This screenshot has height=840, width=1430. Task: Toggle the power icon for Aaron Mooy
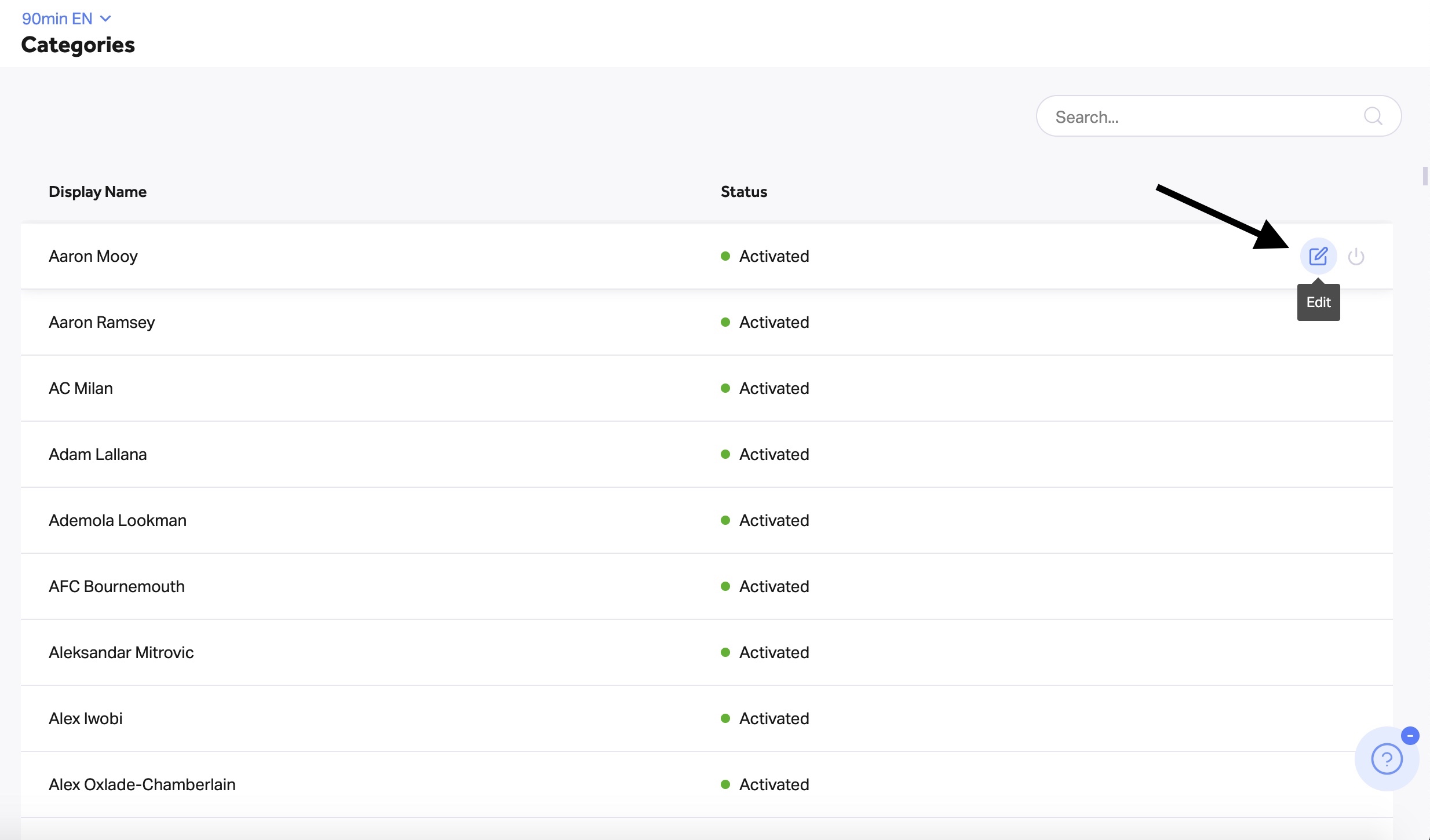click(1356, 256)
